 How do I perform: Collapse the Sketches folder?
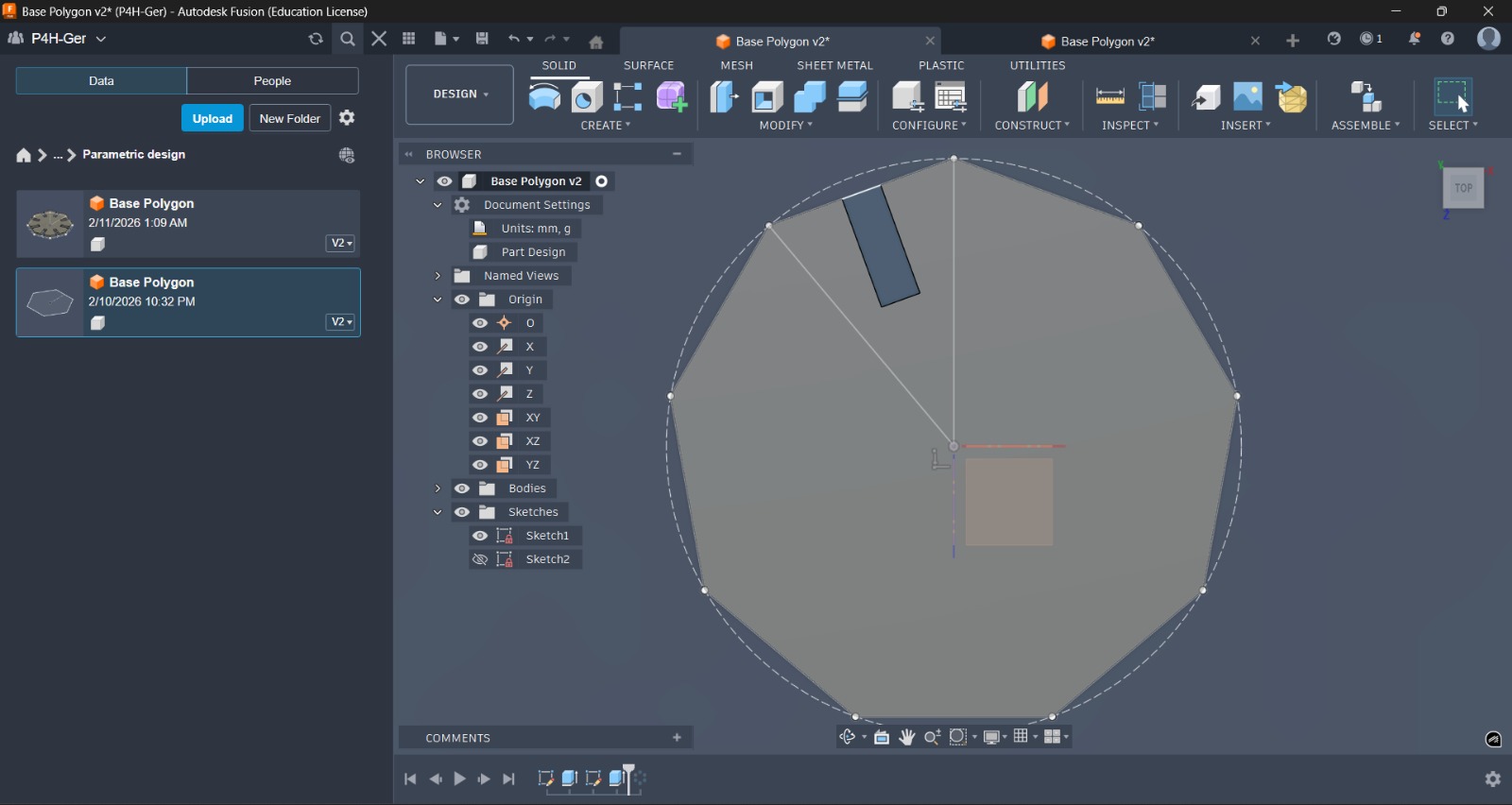(x=438, y=512)
